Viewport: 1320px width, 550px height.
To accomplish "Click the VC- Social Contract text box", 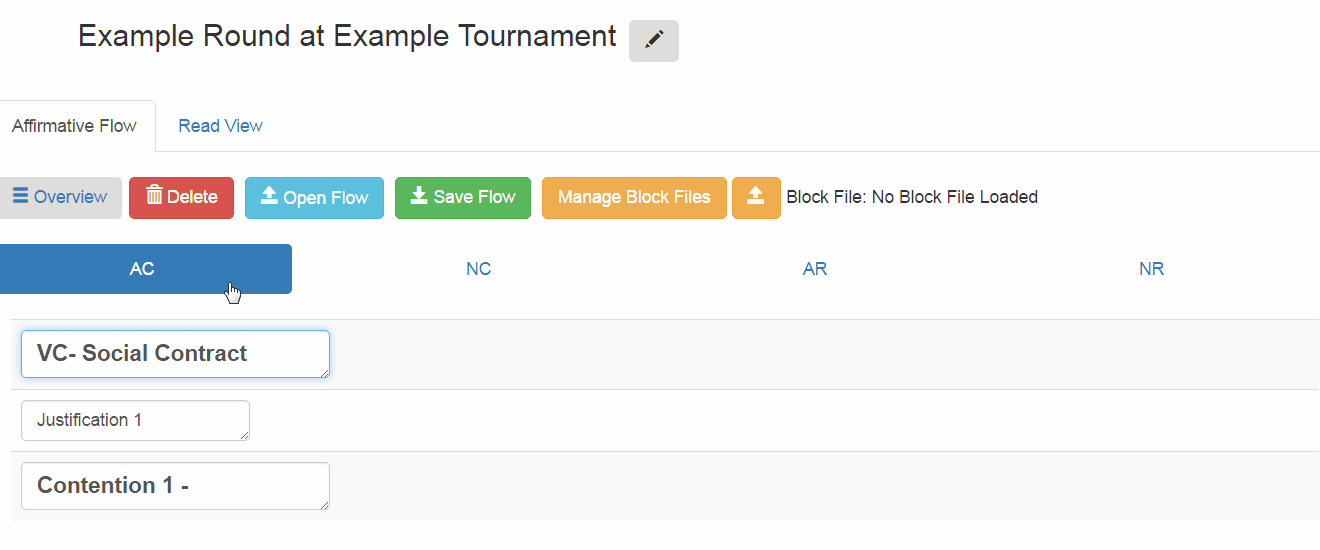I will 175,354.
